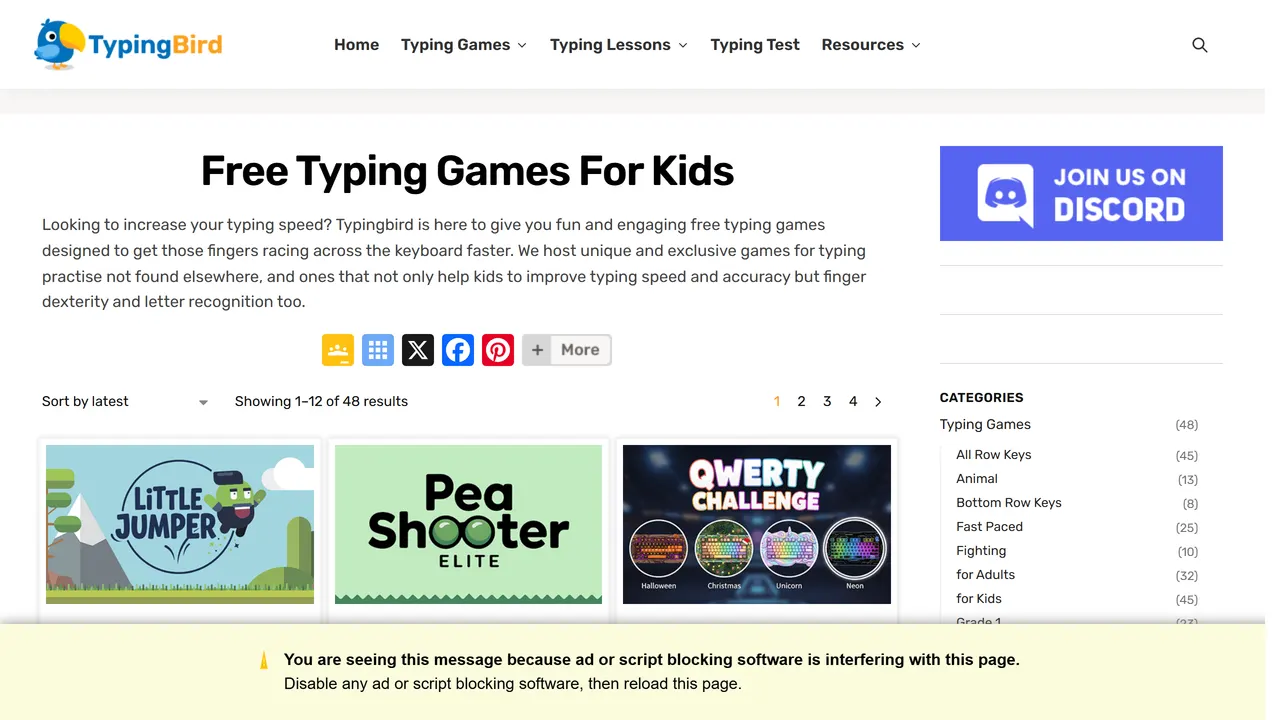The height and width of the screenshot is (720, 1280).
Task: Share via the yellow Google Classroom icon
Action: tap(338, 350)
